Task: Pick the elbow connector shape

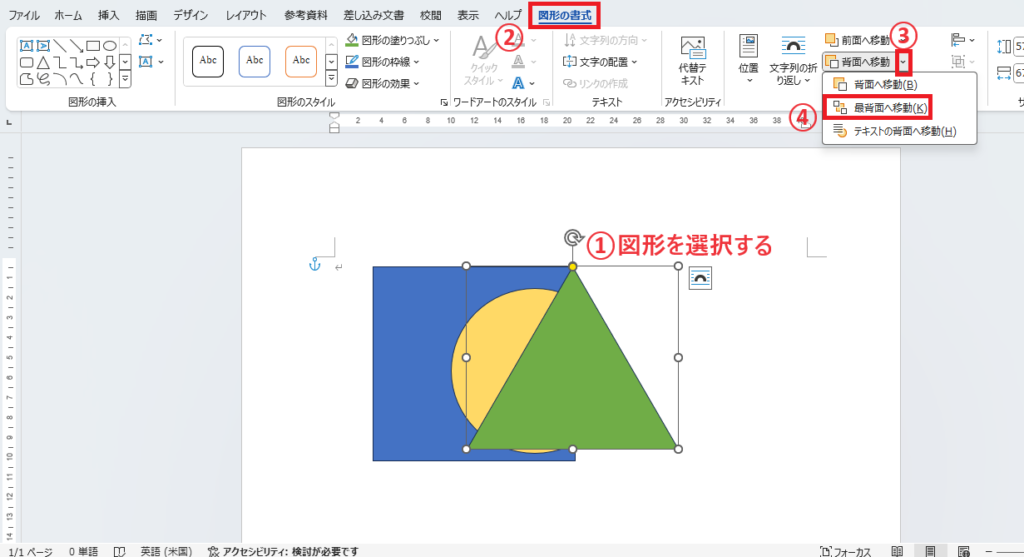Action: click(60, 63)
